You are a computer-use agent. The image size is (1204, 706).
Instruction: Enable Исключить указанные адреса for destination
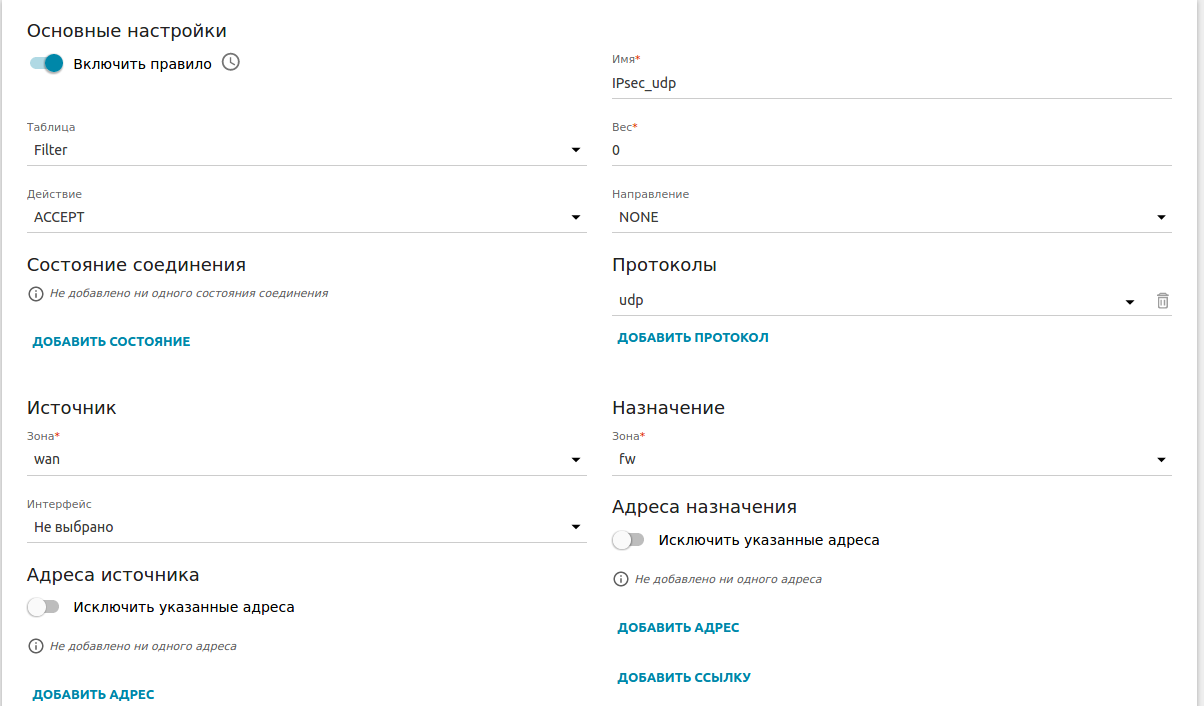click(x=629, y=540)
